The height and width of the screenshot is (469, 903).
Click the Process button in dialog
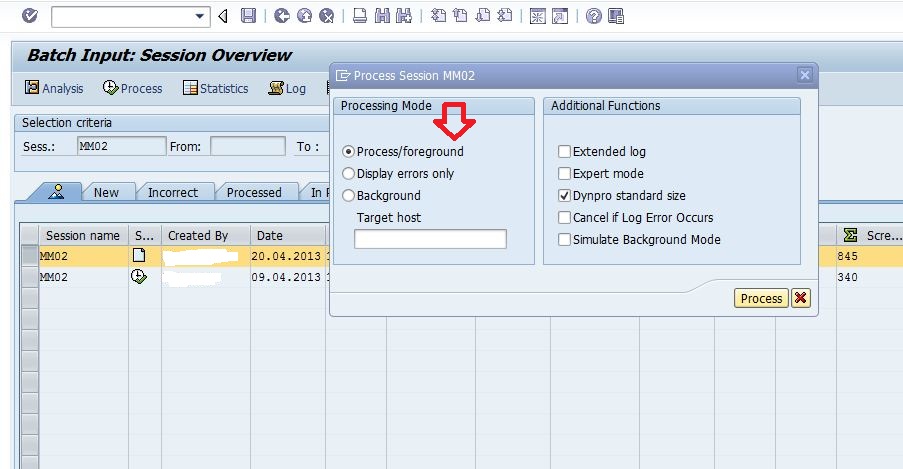click(761, 298)
